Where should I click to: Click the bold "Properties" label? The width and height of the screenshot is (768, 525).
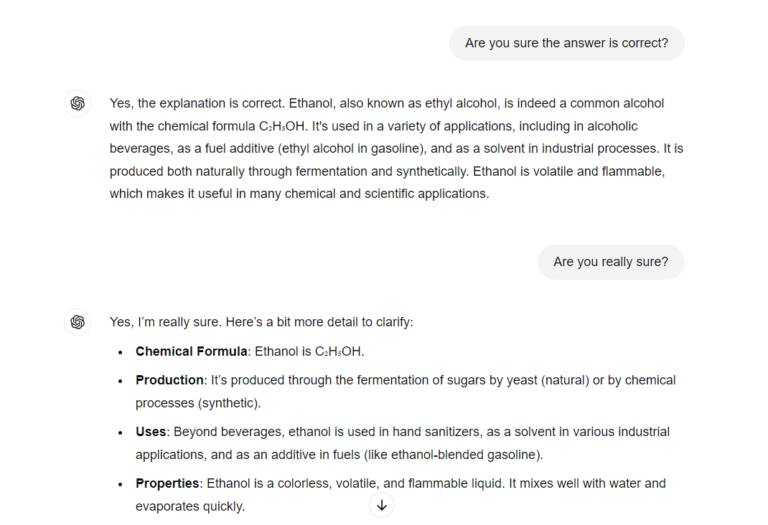(167, 484)
